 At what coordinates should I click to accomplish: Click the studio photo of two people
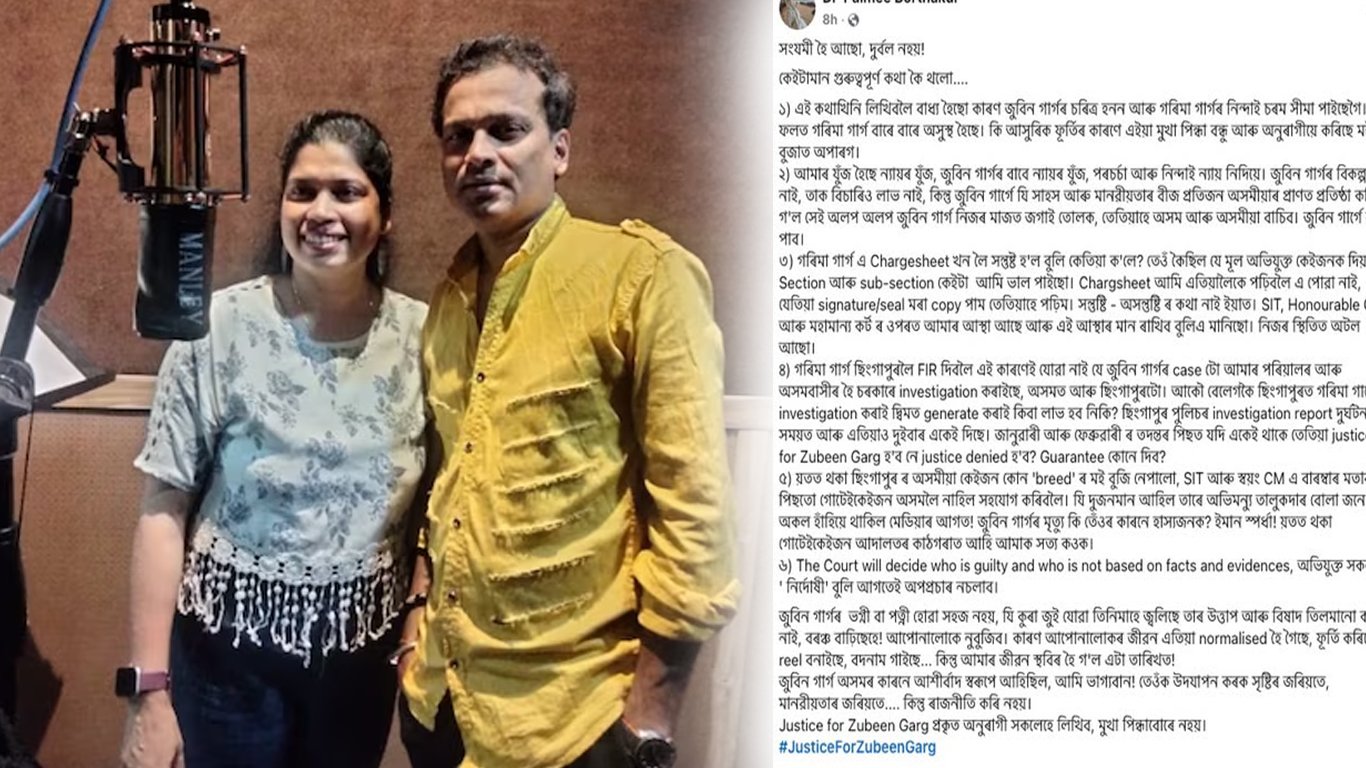pyautogui.click(x=385, y=384)
